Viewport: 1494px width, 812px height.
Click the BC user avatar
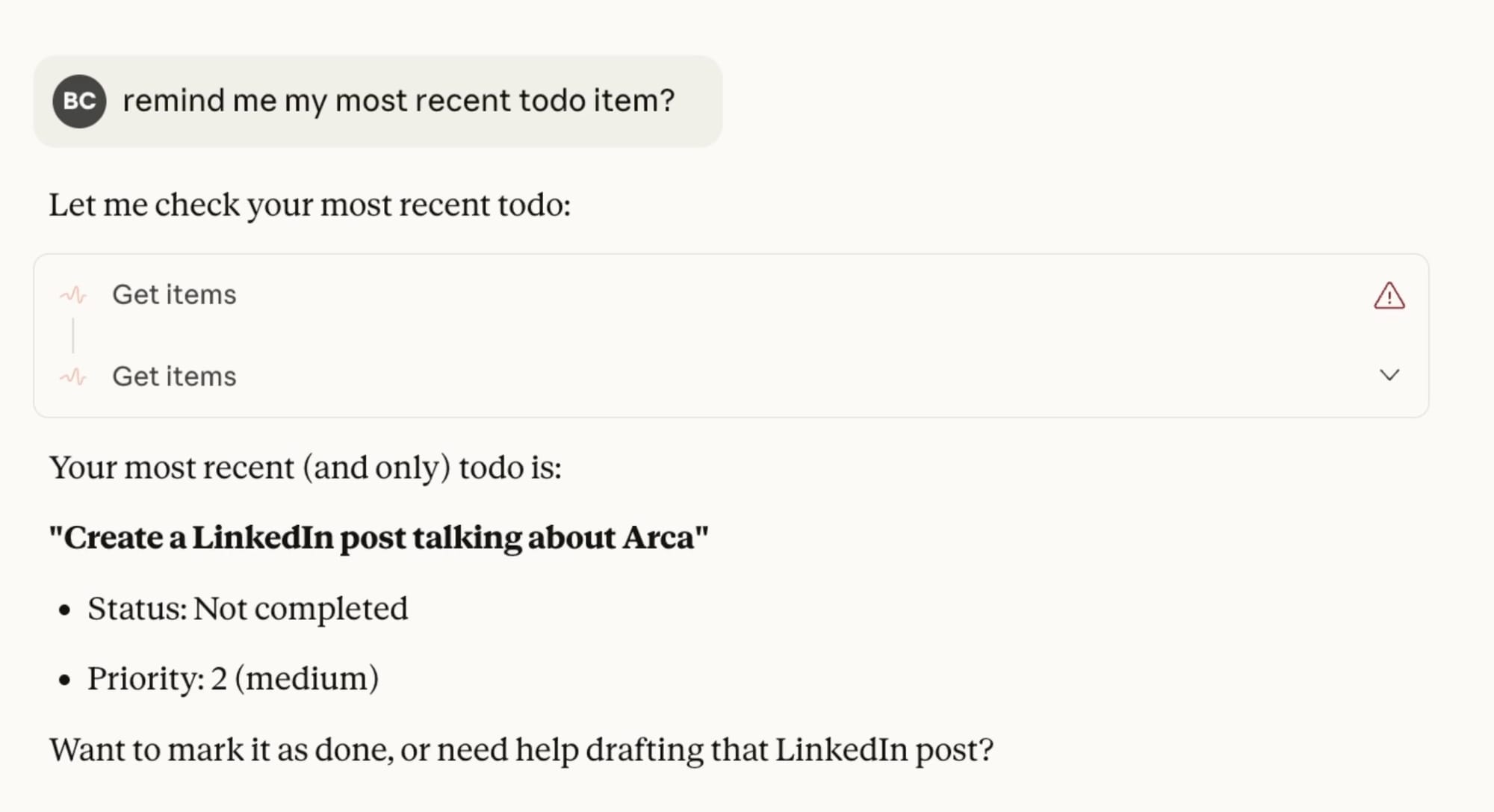coord(79,101)
